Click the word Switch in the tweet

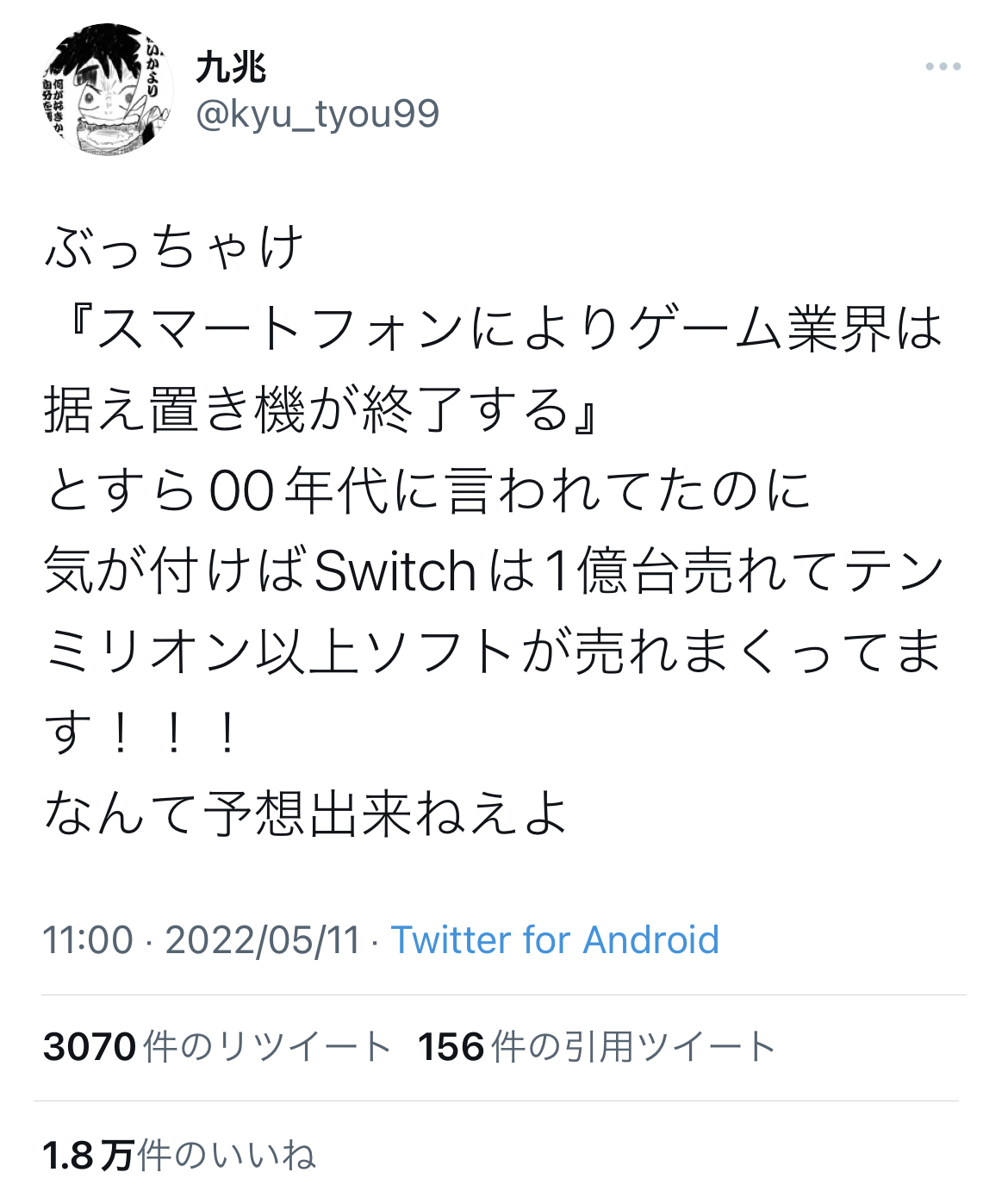click(x=395, y=571)
